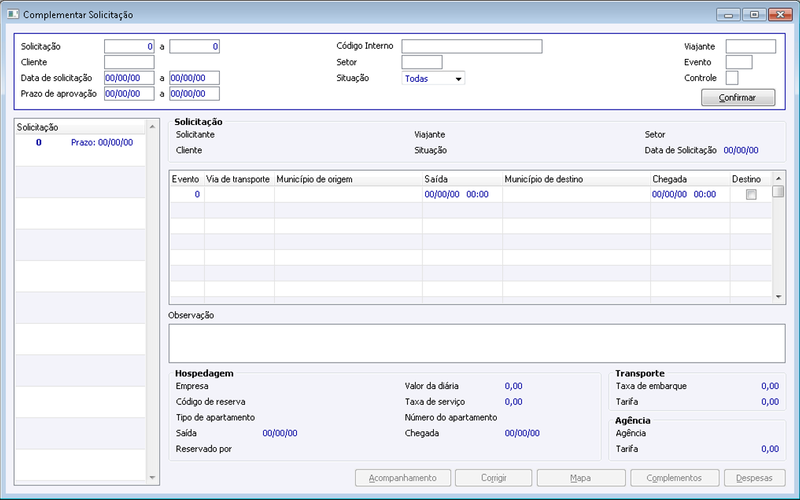
Task: Click the up arrow of the events table scrollbar
Action: tap(778, 179)
